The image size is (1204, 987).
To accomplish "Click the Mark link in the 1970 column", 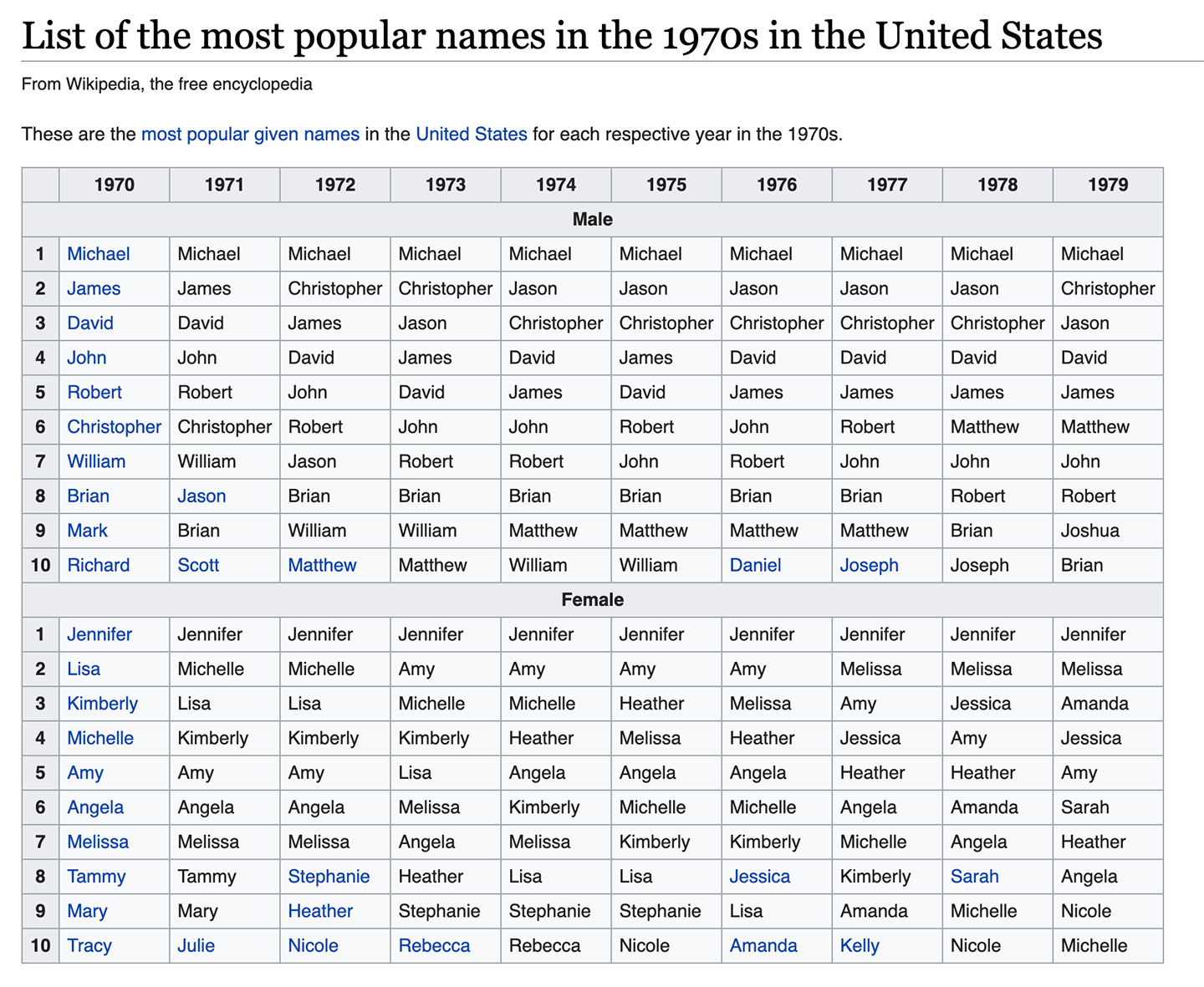I will [87, 531].
